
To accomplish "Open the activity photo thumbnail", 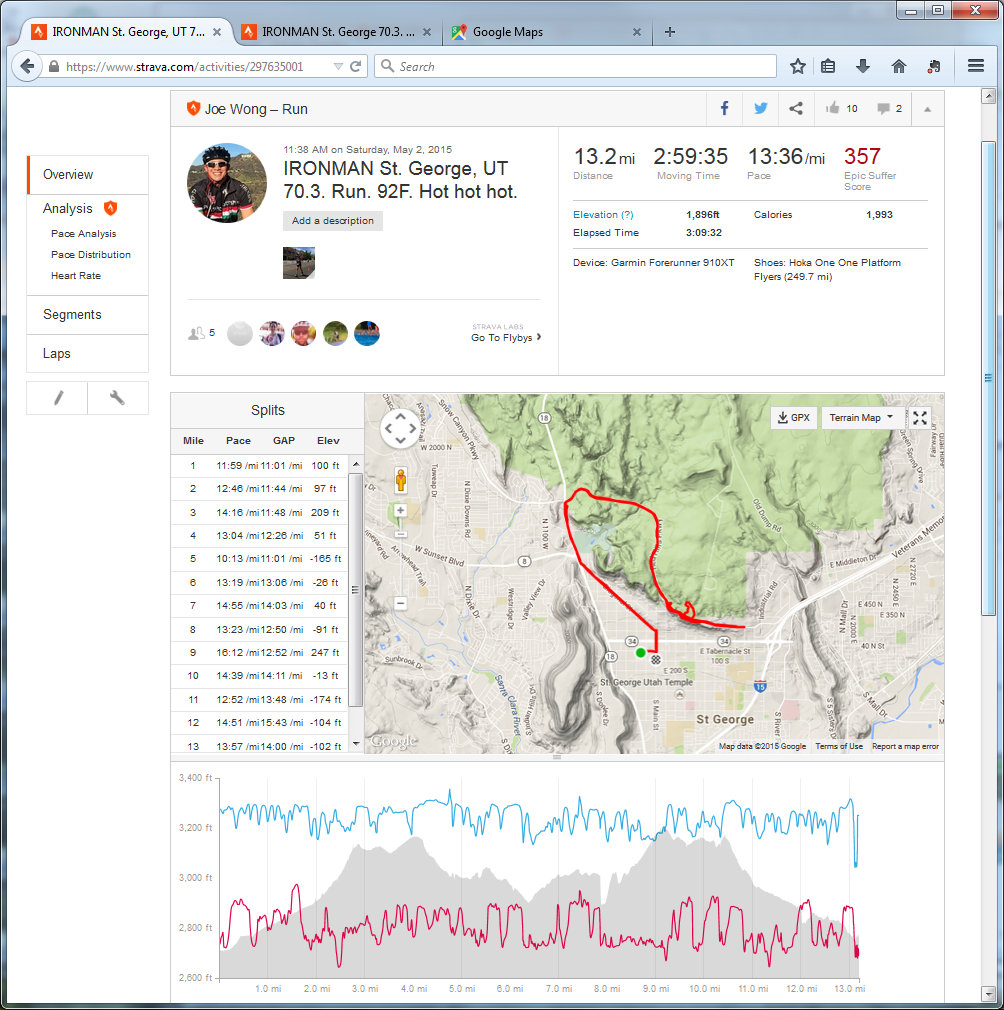I will point(299,263).
